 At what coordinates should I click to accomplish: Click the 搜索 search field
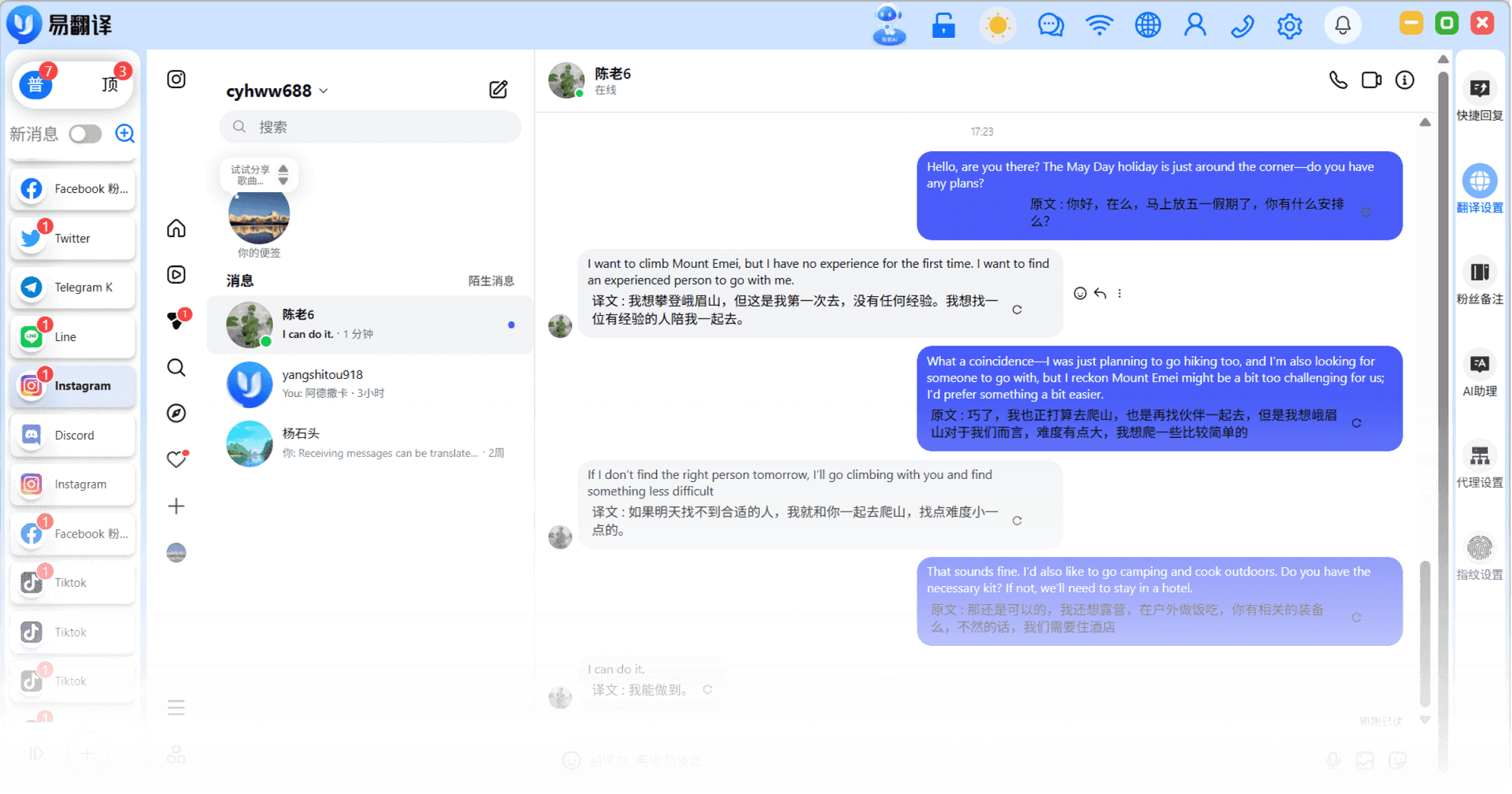(370, 127)
